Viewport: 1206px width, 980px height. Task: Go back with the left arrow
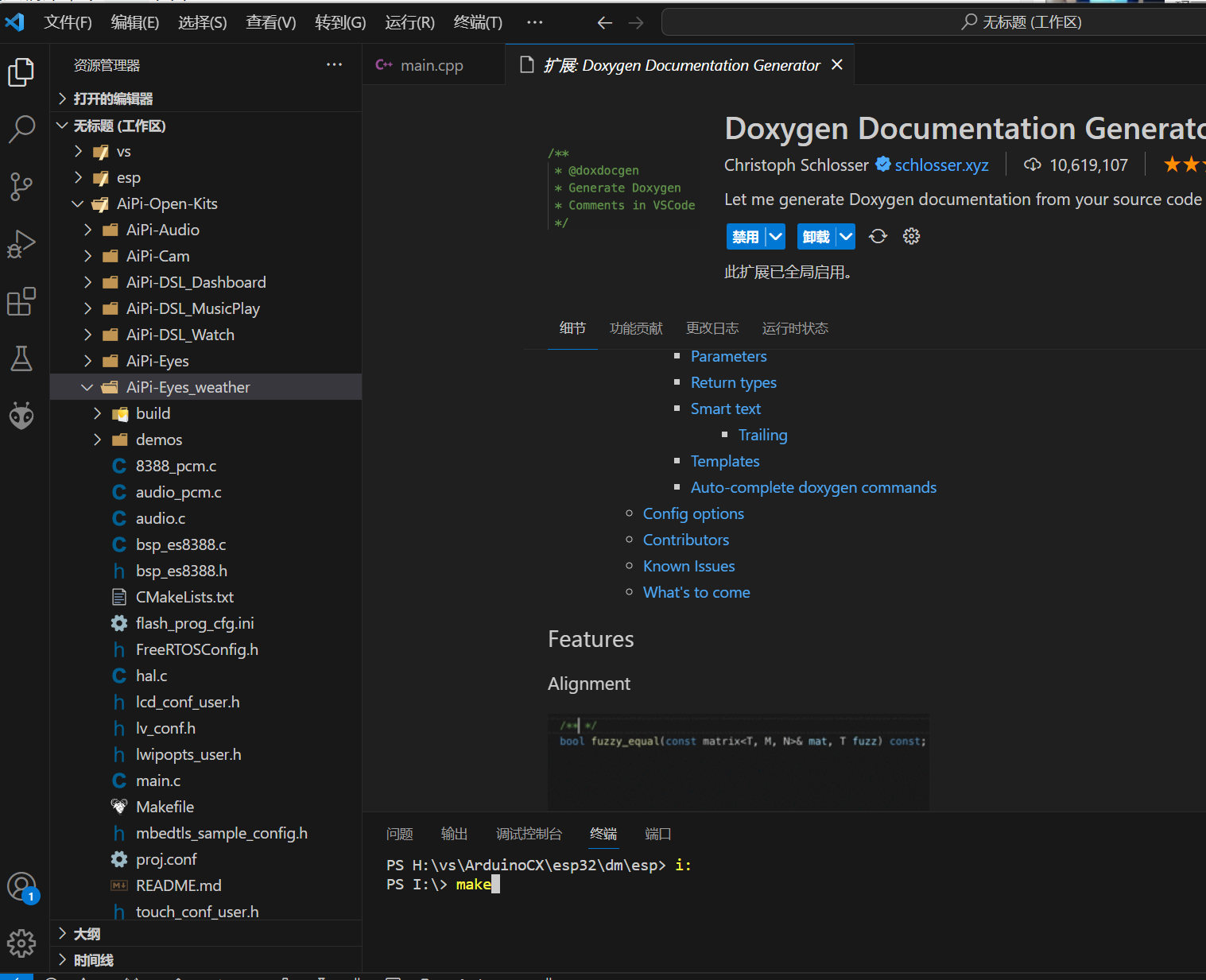(x=605, y=23)
